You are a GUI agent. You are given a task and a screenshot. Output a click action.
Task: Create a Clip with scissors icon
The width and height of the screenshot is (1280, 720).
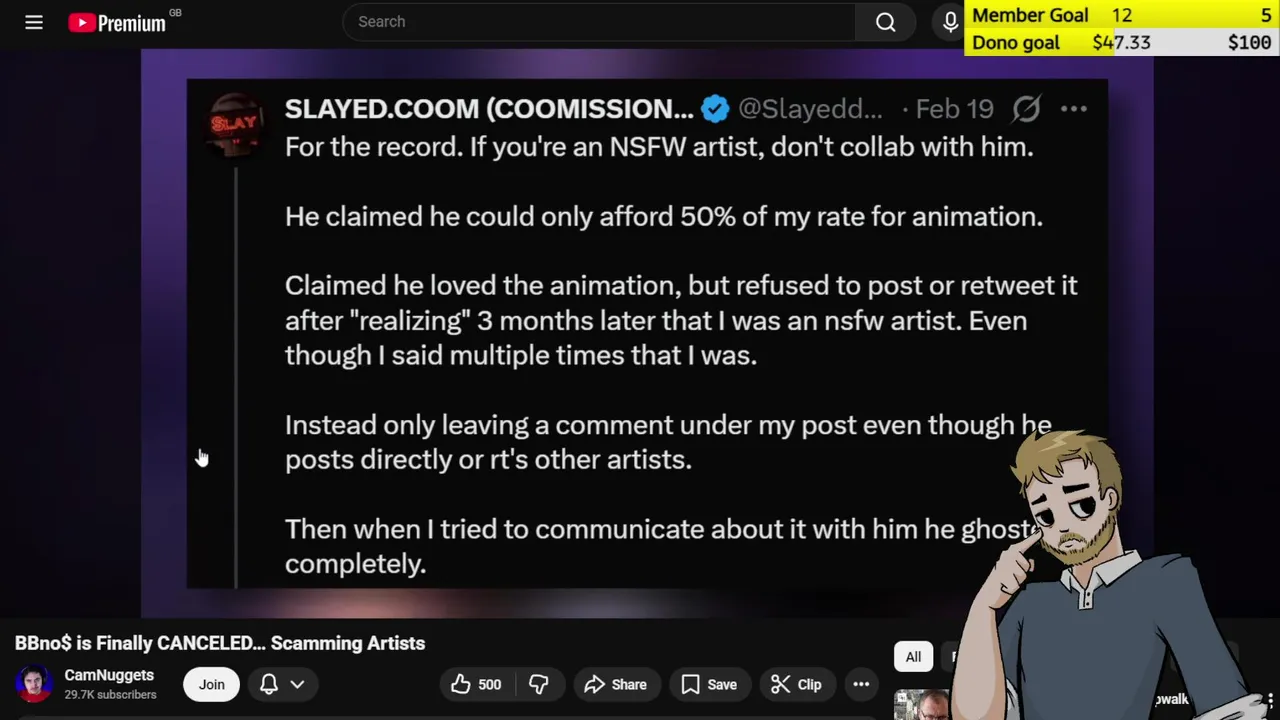[796, 684]
